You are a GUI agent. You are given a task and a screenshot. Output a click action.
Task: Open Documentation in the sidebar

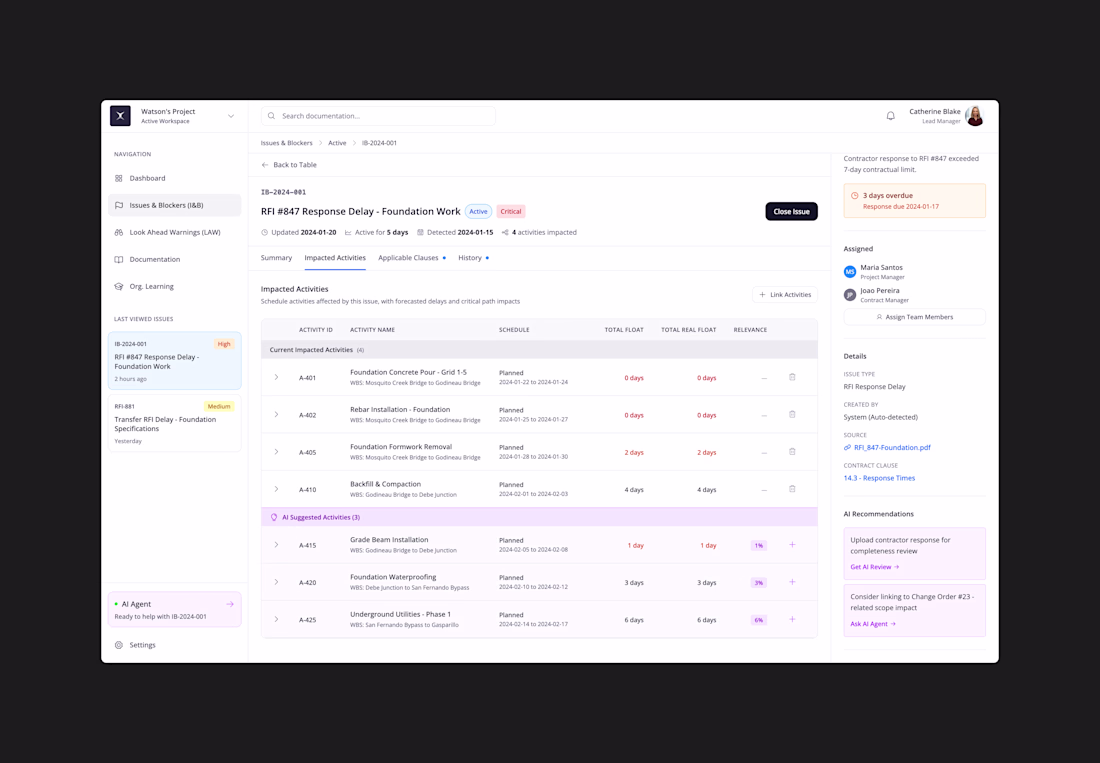(x=175, y=259)
